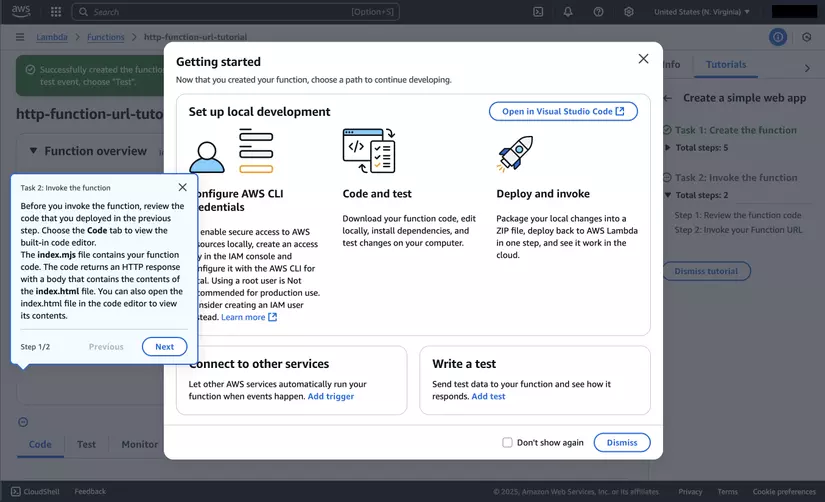Click Feedback in the footer
The image size is (825, 502).
coord(90,491)
